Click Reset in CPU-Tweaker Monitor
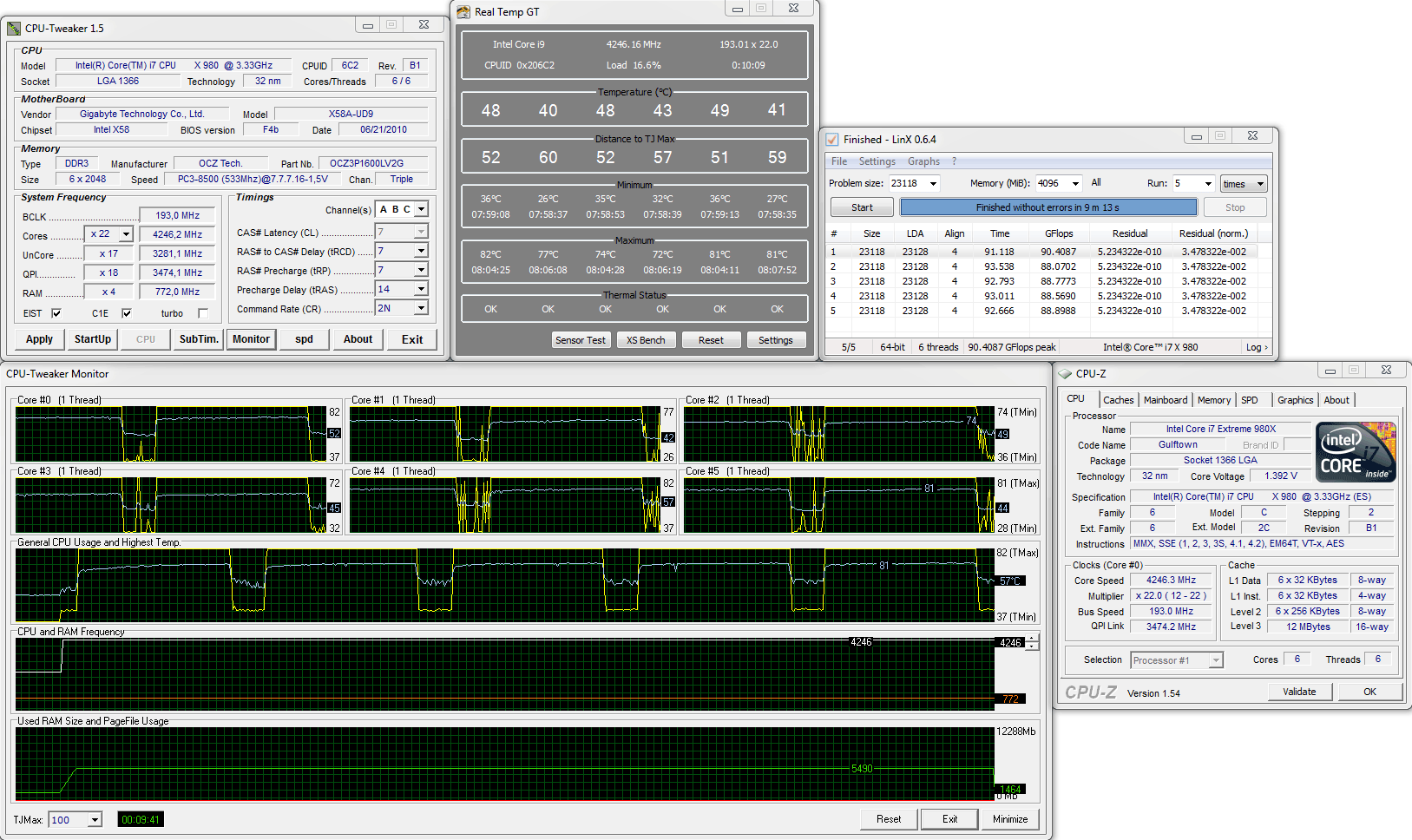The height and width of the screenshot is (840, 1412). [x=889, y=819]
